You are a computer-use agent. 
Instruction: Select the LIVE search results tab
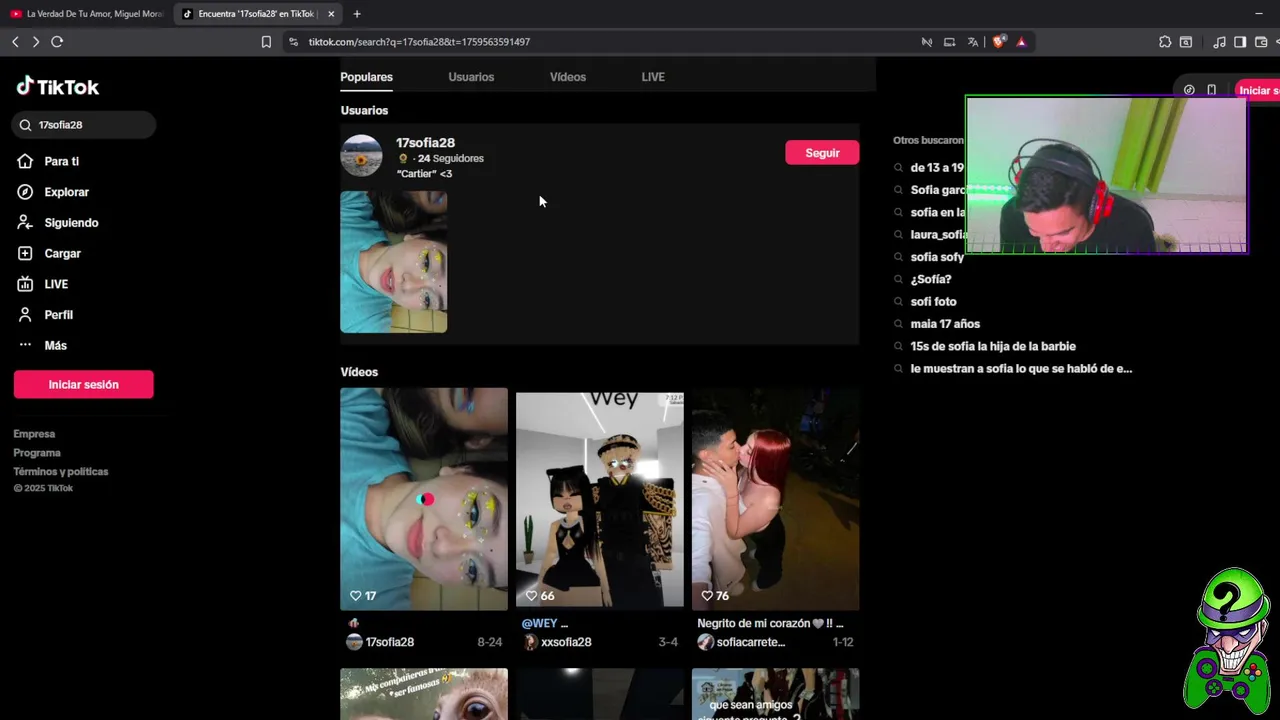tap(653, 77)
